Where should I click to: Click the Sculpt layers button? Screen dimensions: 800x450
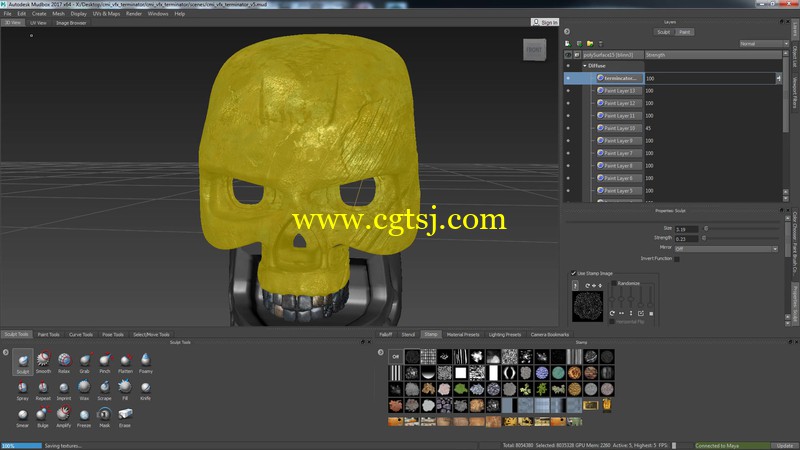coord(663,32)
